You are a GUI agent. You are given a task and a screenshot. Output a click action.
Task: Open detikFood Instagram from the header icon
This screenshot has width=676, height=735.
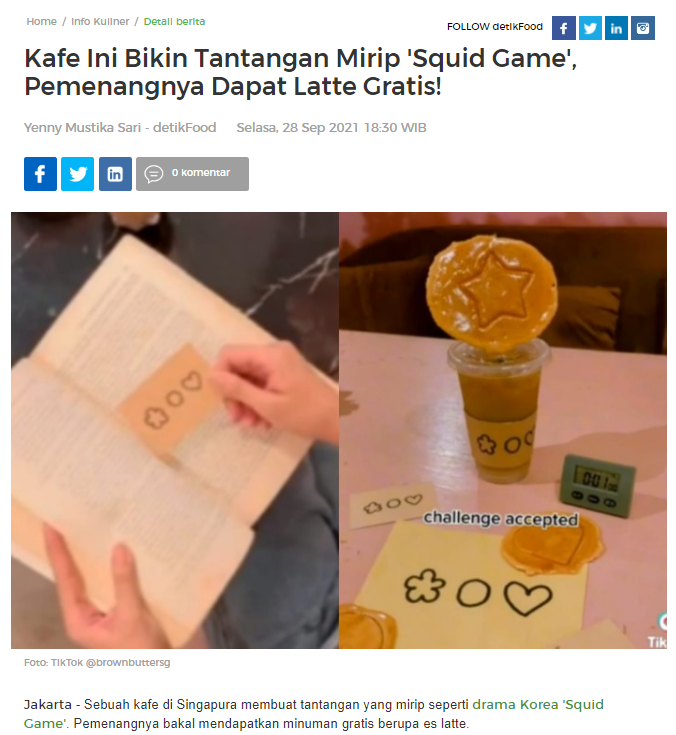[643, 28]
